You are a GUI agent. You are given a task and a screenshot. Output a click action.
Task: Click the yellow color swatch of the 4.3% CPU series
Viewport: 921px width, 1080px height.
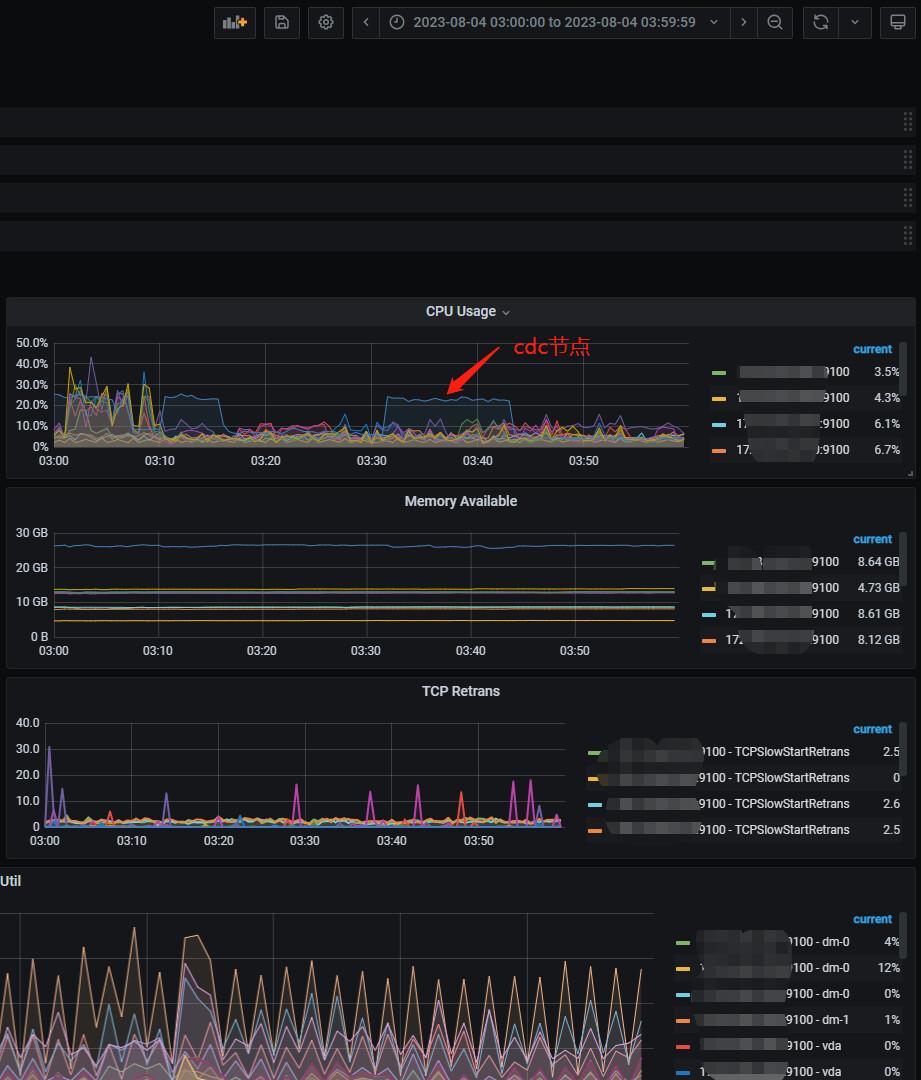718,398
